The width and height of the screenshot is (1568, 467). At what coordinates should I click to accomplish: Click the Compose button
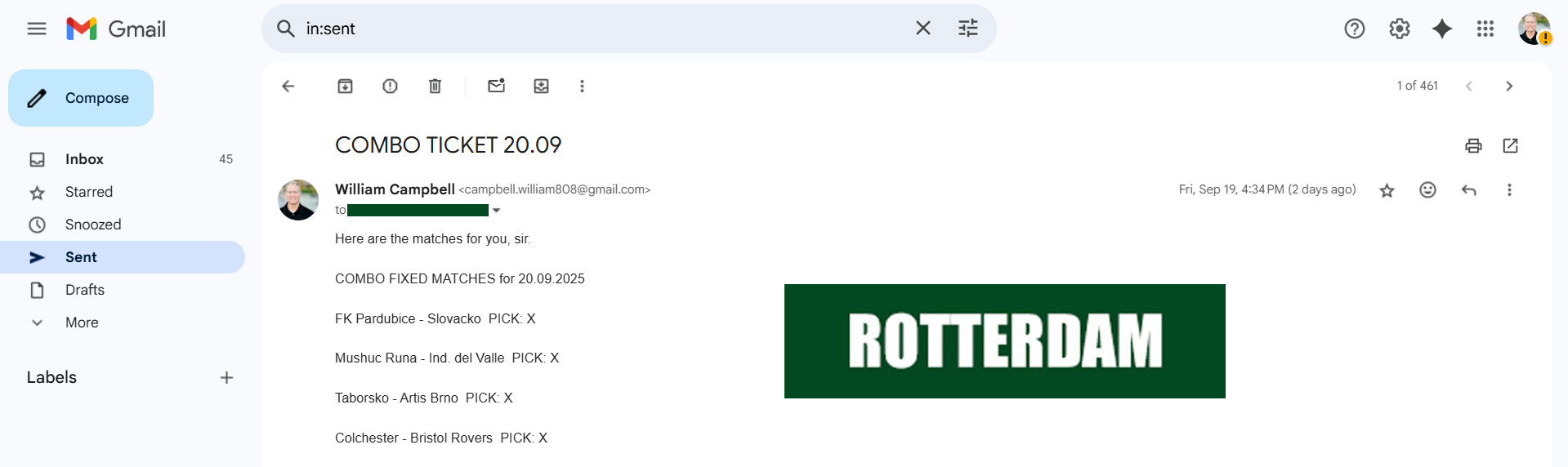[81, 98]
